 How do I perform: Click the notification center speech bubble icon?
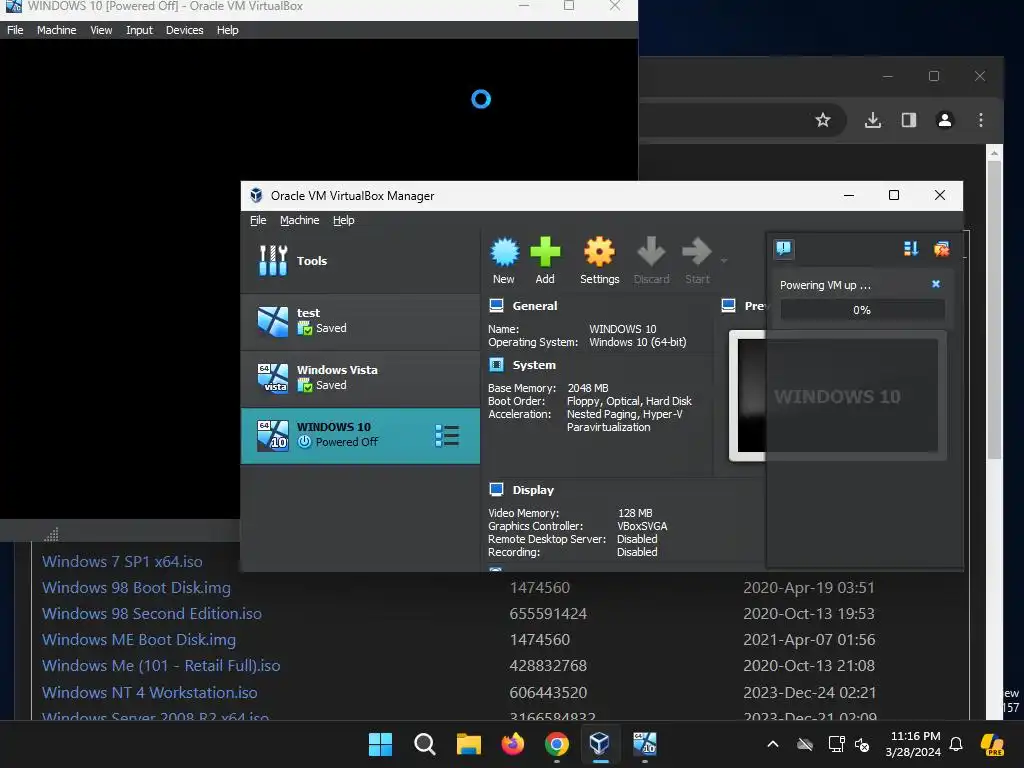pos(784,249)
